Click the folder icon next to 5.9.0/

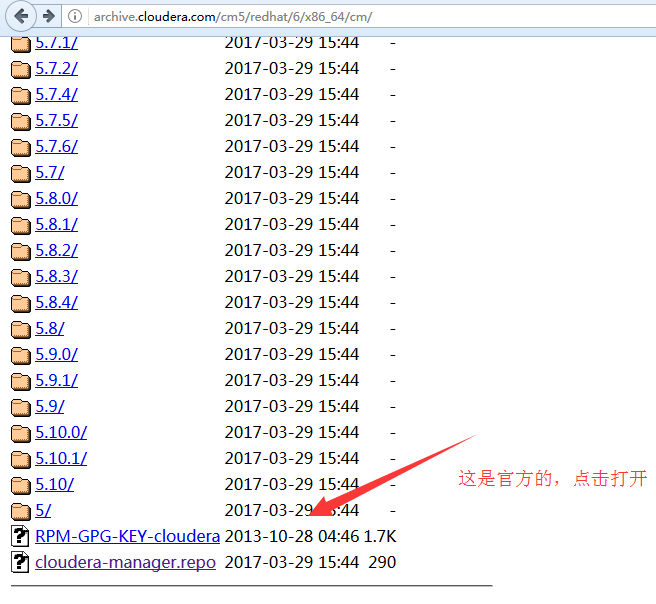20,355
